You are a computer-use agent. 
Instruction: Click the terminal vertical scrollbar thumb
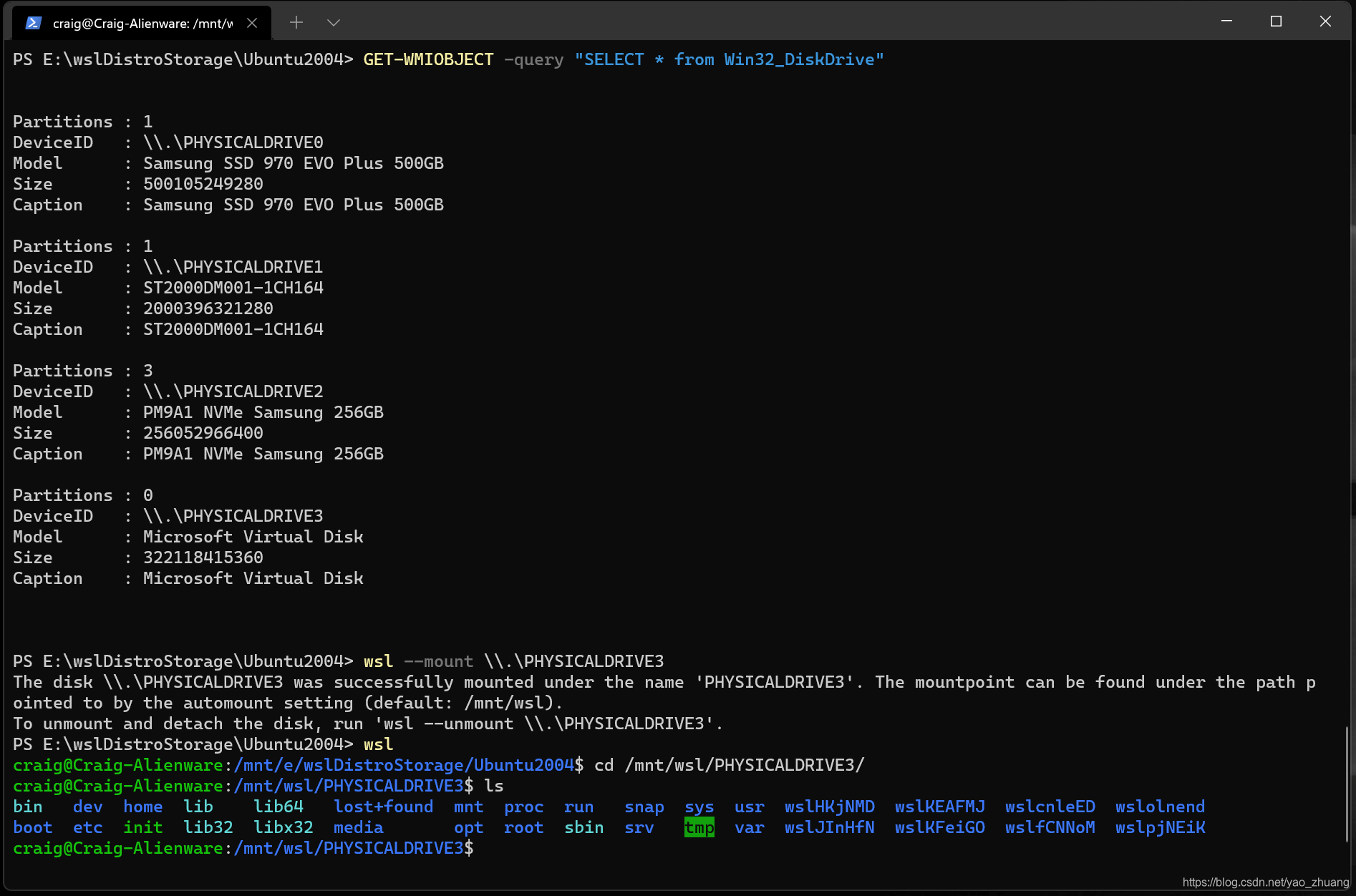pyautogui.click(x=1348, y=784)
